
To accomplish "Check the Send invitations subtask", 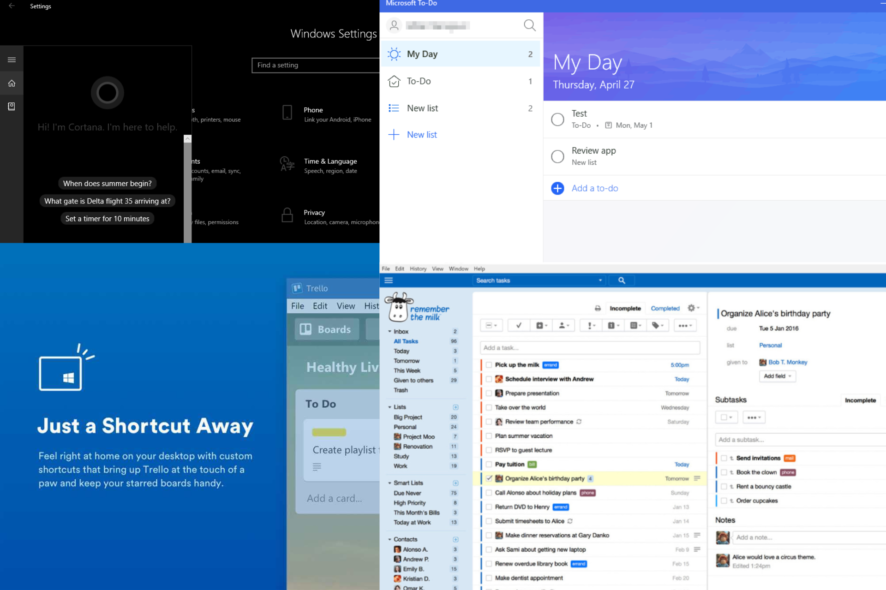I will (x=723, y=458).
